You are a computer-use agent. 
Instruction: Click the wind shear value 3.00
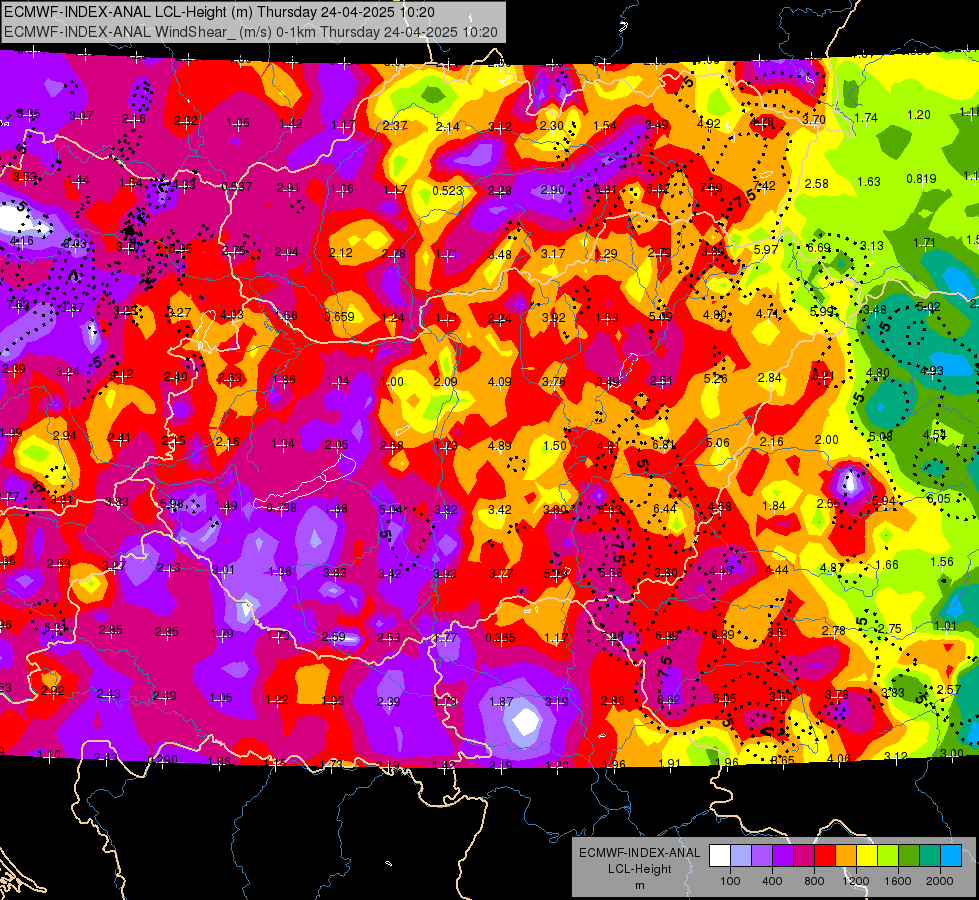(x=952, y=753)
